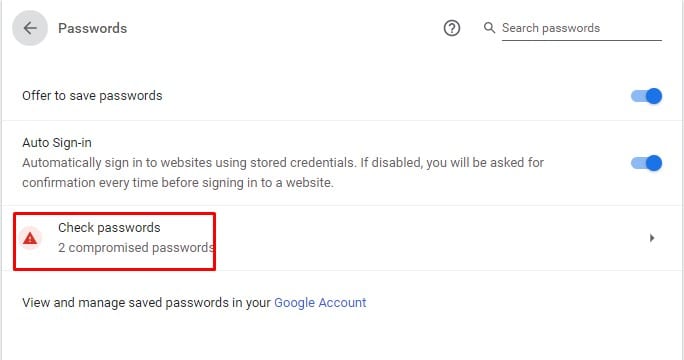Click the Offer to save passwords row

tap(342, 96)
